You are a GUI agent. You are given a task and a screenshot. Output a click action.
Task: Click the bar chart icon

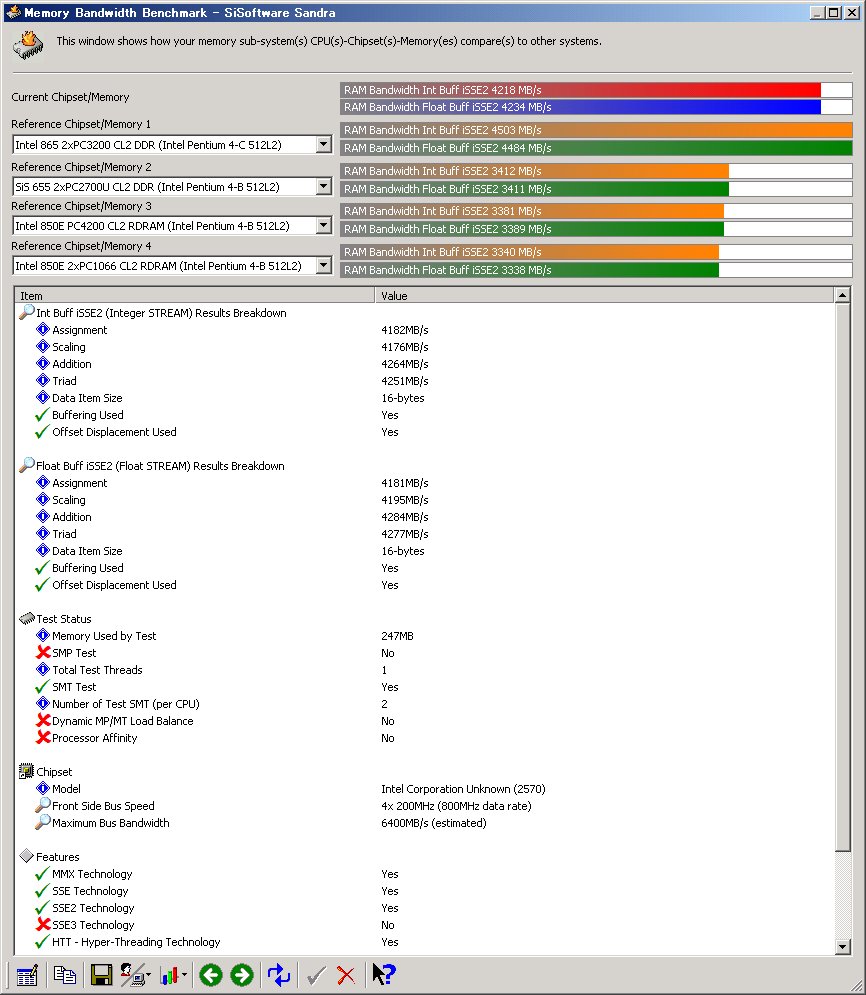(169, 975)
